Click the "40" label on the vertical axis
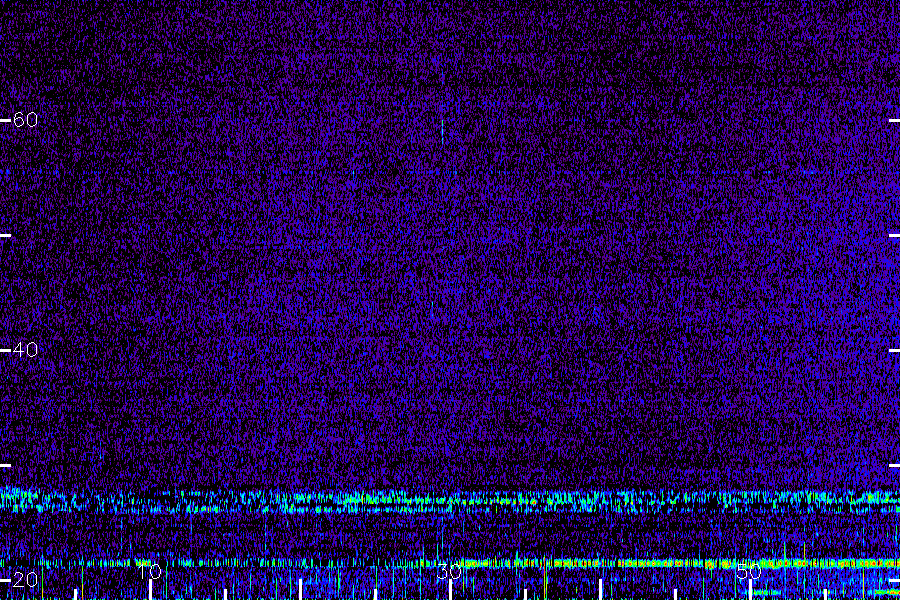 point(25,349)
